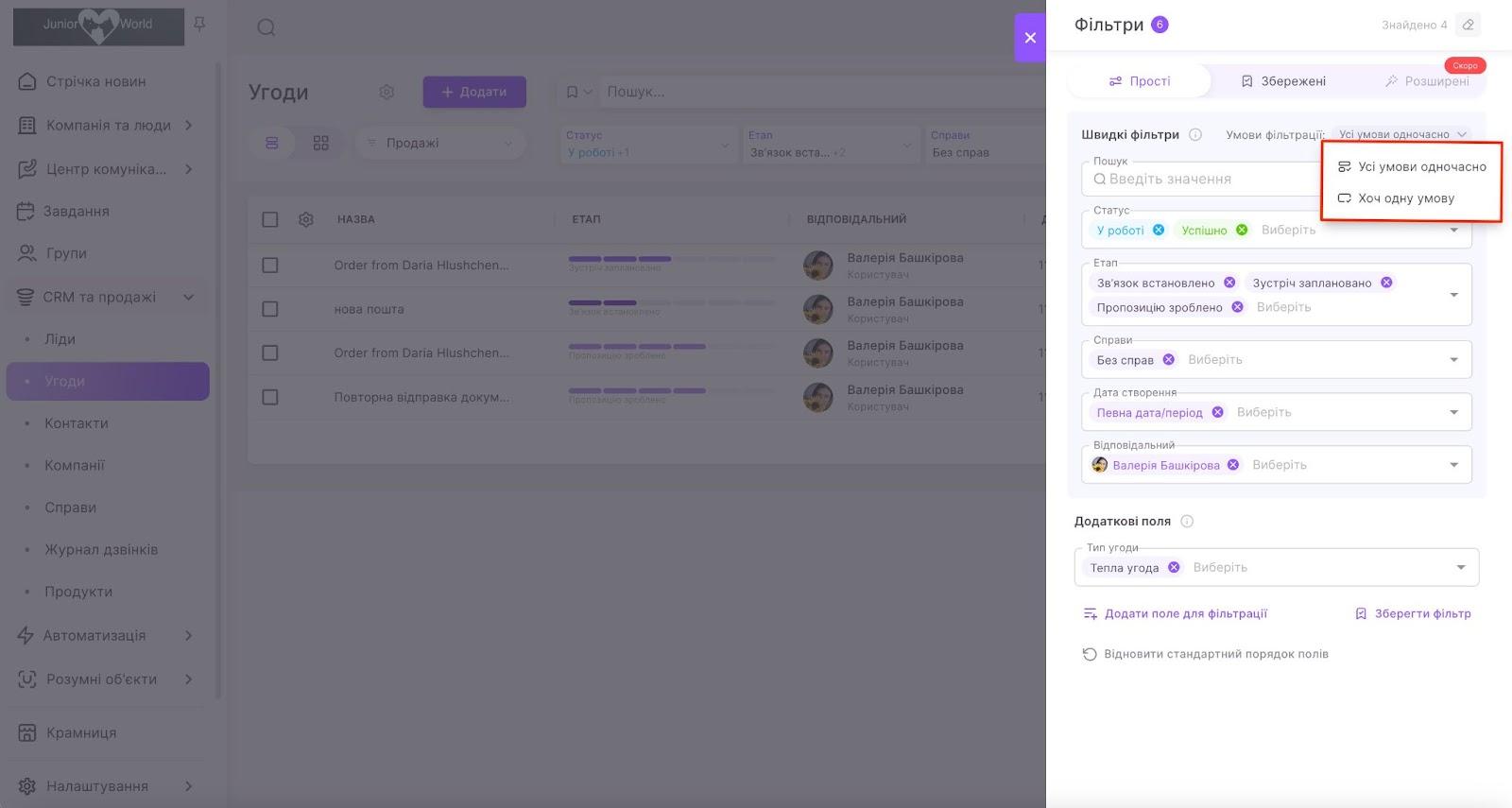Open the settings gear next to Угоди title
This screenshot has height=808, width=1512.
pos(387,92)
